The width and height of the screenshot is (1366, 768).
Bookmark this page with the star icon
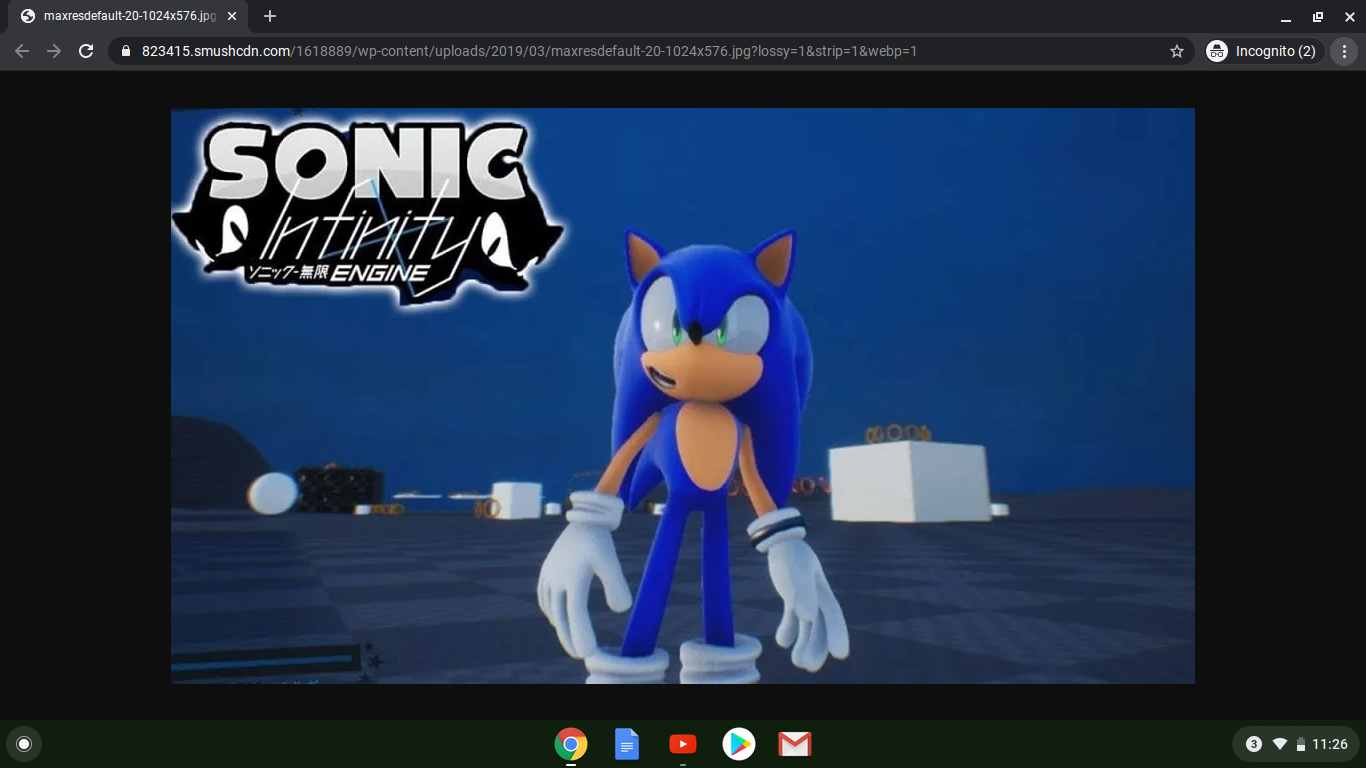[x=1177, y=51]
